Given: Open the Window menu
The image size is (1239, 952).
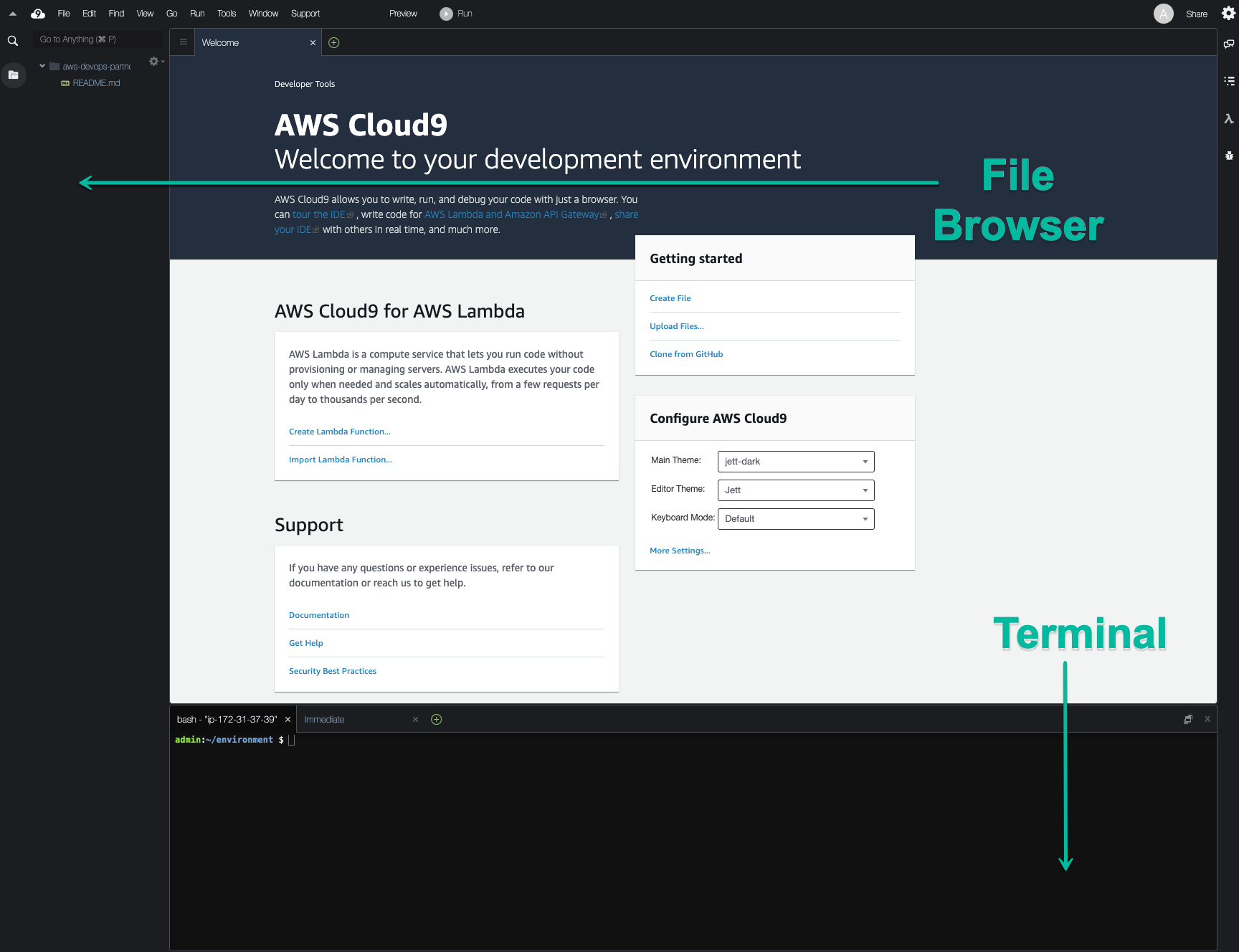Looking at the screenshot, I should click(x=263, y=14).
